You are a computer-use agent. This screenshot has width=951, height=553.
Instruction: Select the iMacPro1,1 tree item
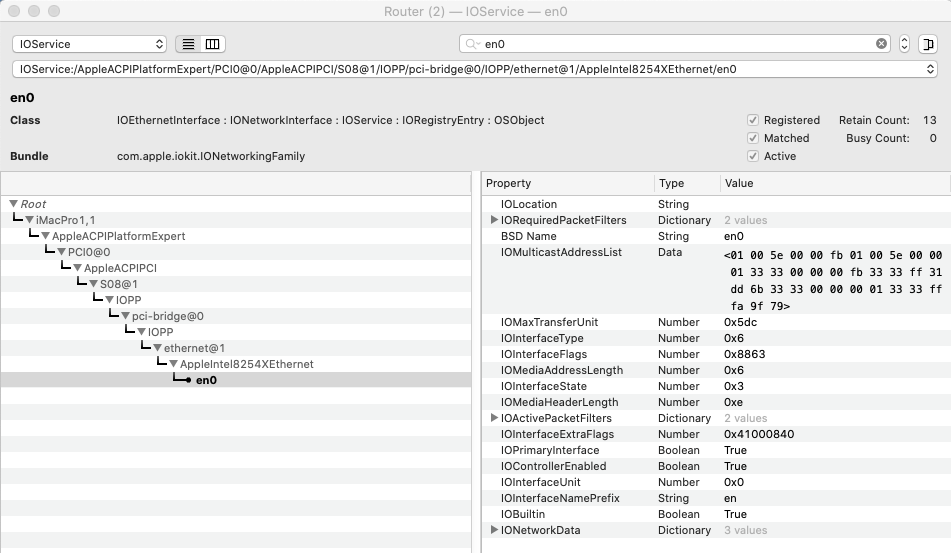pos(65,220)
